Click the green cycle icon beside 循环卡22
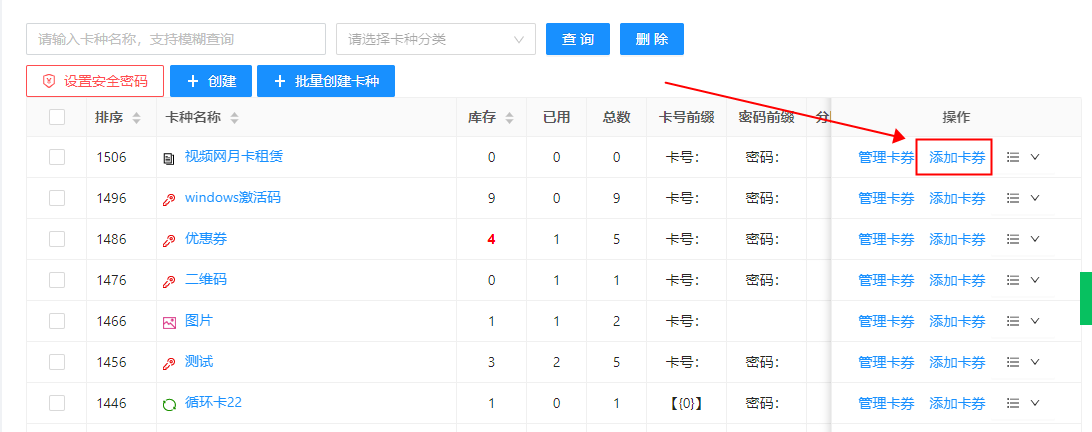Screen dimensions: 1092x432 point(169,405)
